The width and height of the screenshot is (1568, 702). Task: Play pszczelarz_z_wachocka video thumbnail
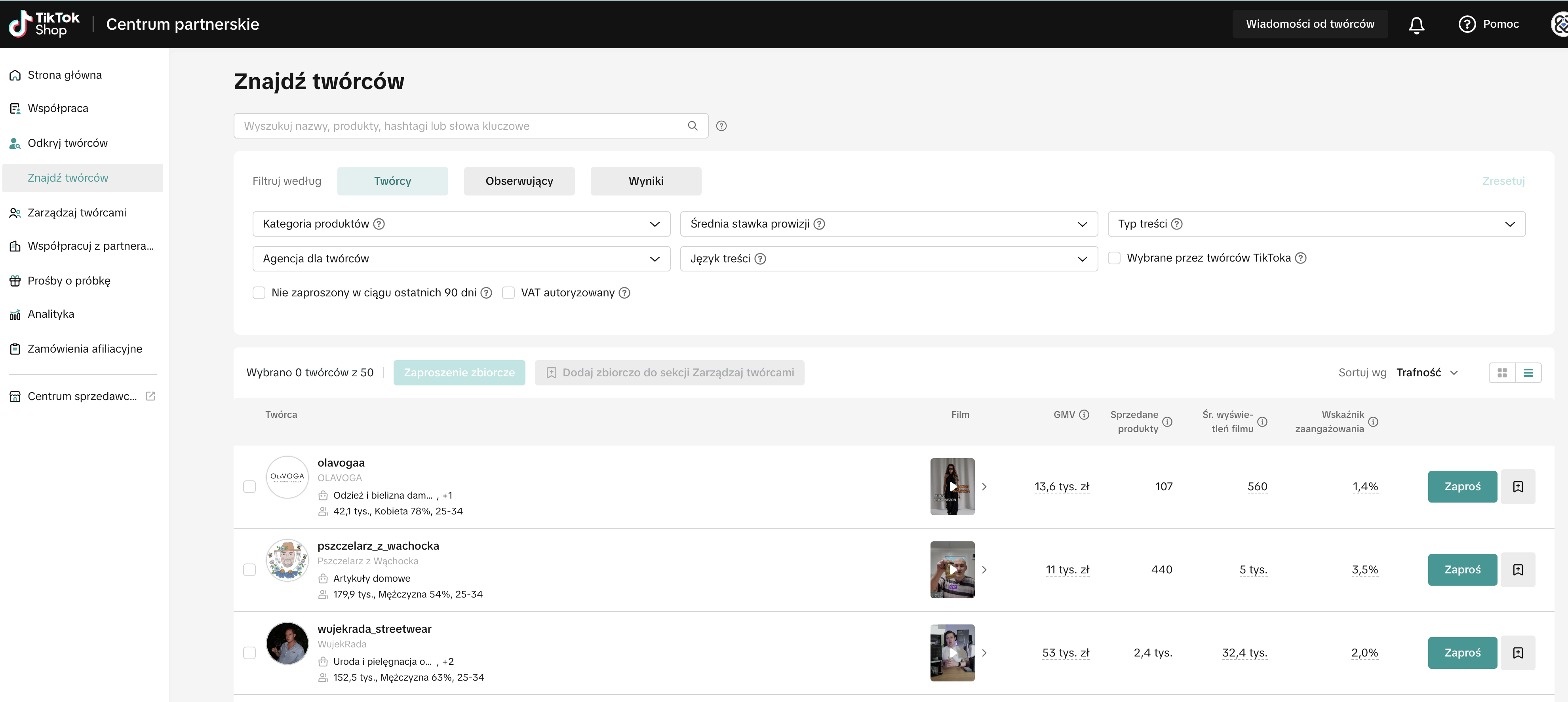pos(953,570)
